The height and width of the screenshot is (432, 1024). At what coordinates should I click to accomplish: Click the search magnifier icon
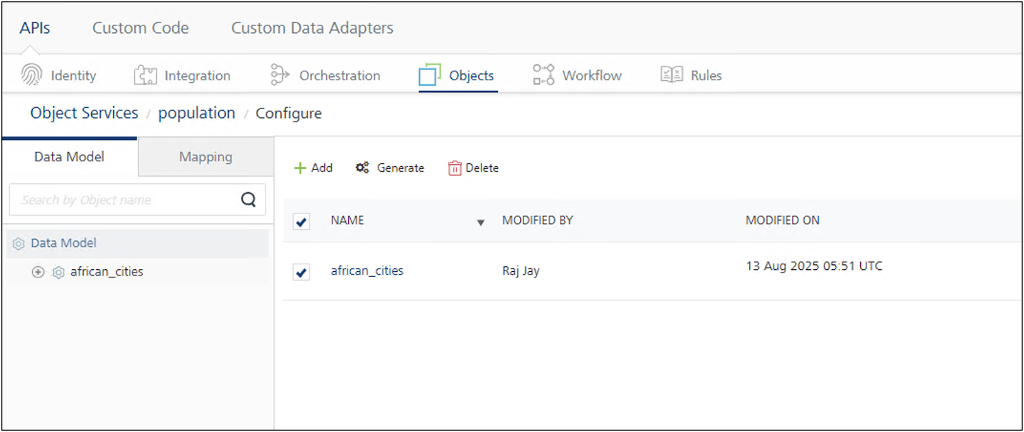(249, 199)
